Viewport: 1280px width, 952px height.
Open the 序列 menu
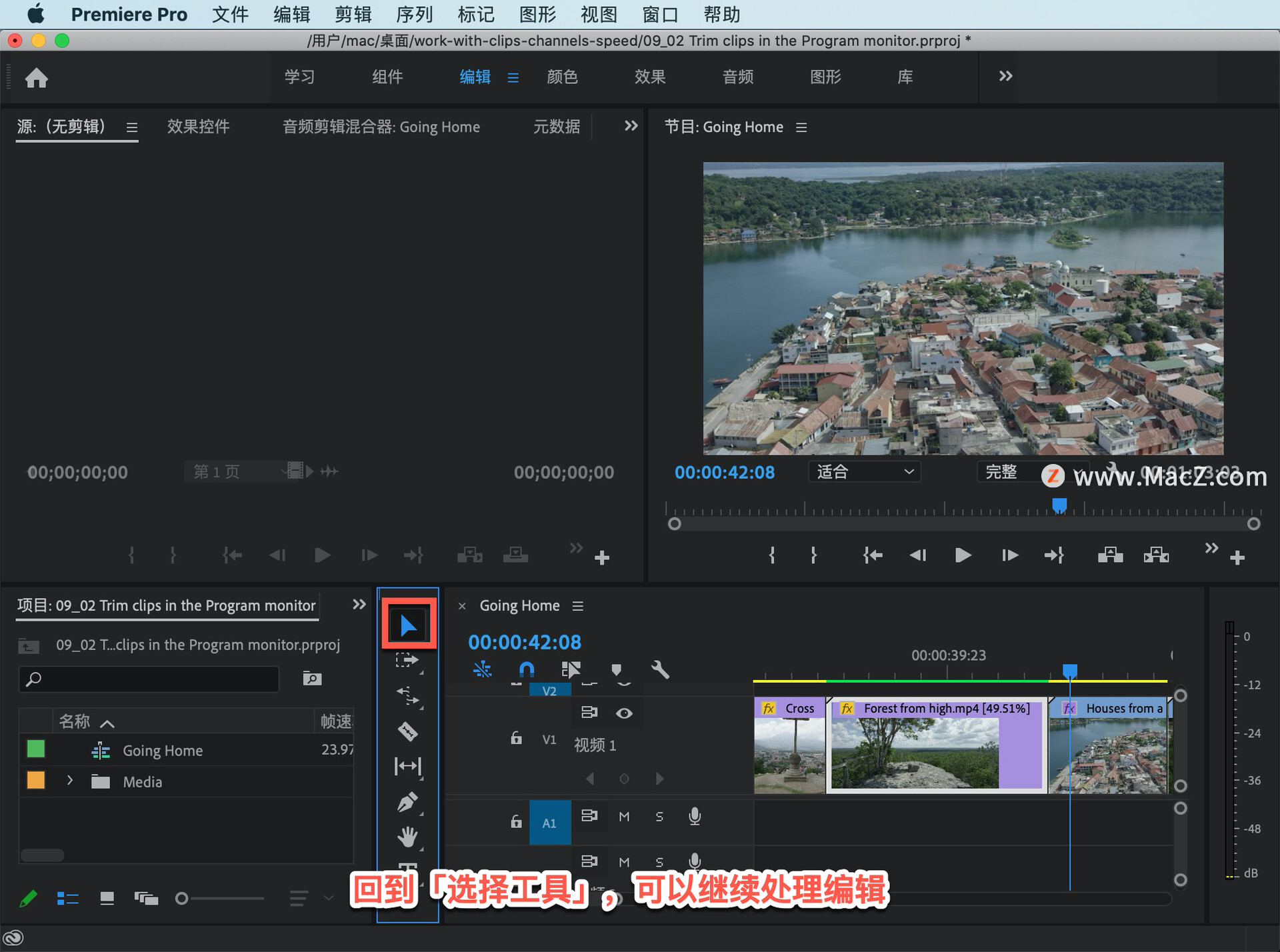[414, 15]
